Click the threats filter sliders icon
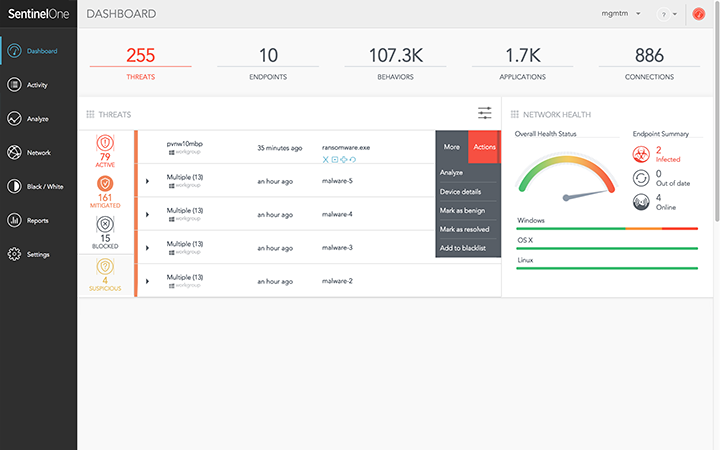Screen dimensions: 720x450 pos(485,114)
